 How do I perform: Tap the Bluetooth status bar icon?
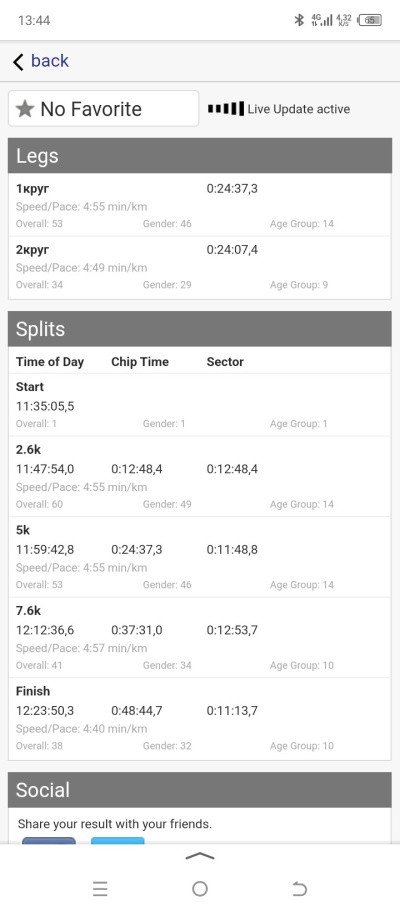click(x=299, y=20)
